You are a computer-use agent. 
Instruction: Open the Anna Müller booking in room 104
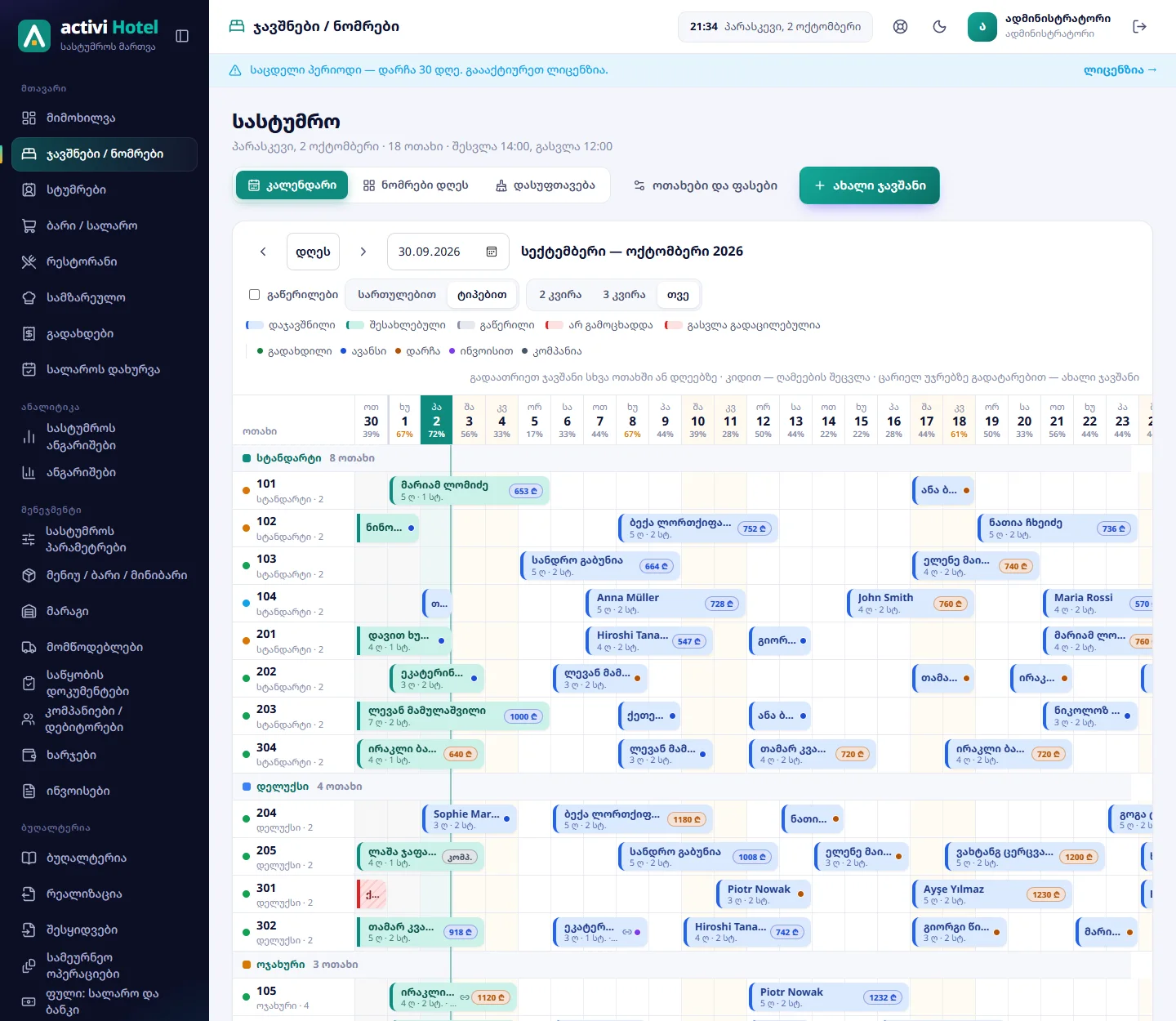[x=665, y=604]
